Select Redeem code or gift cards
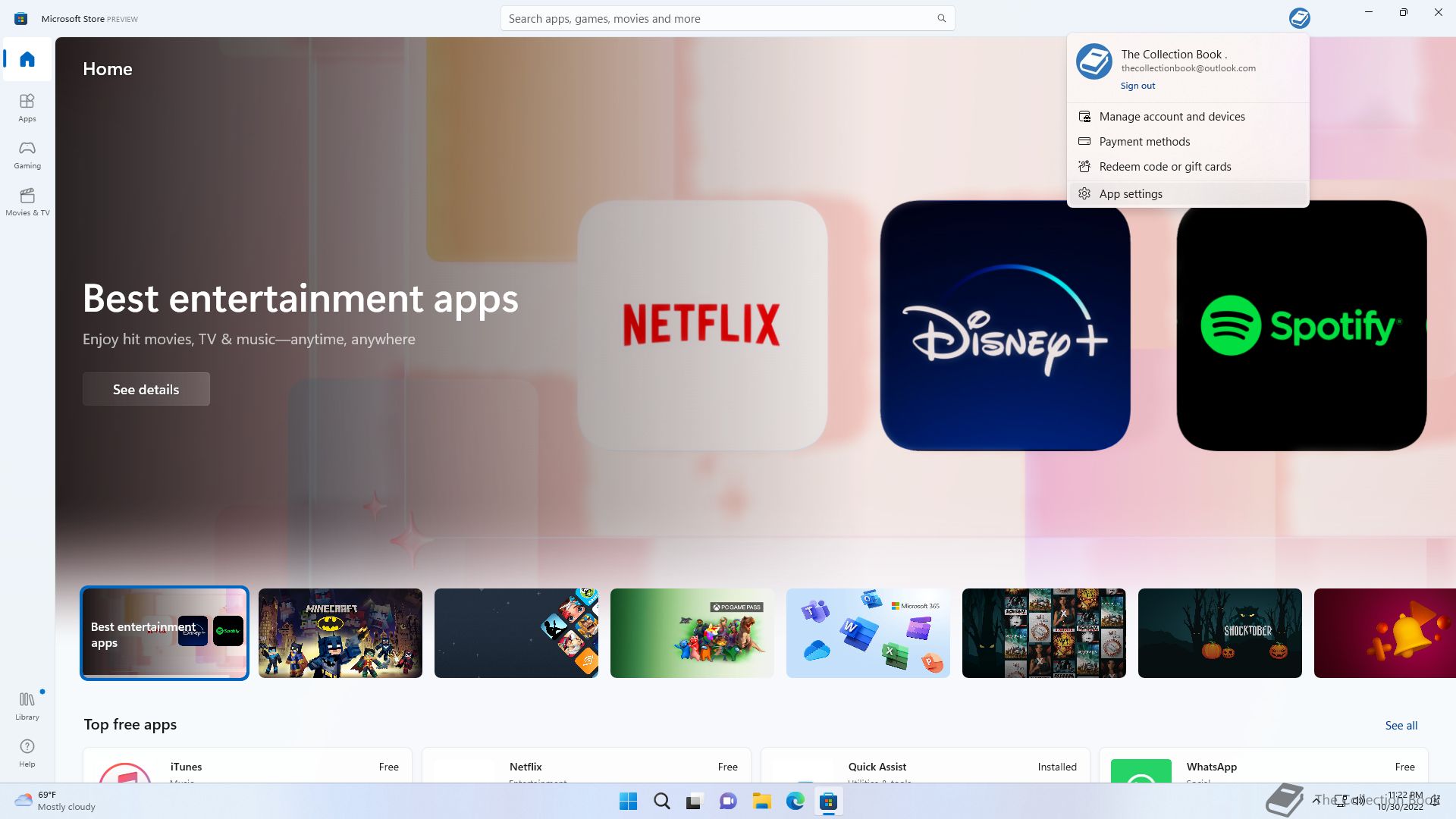1456x819 pixels. [x=1188, y=167]
